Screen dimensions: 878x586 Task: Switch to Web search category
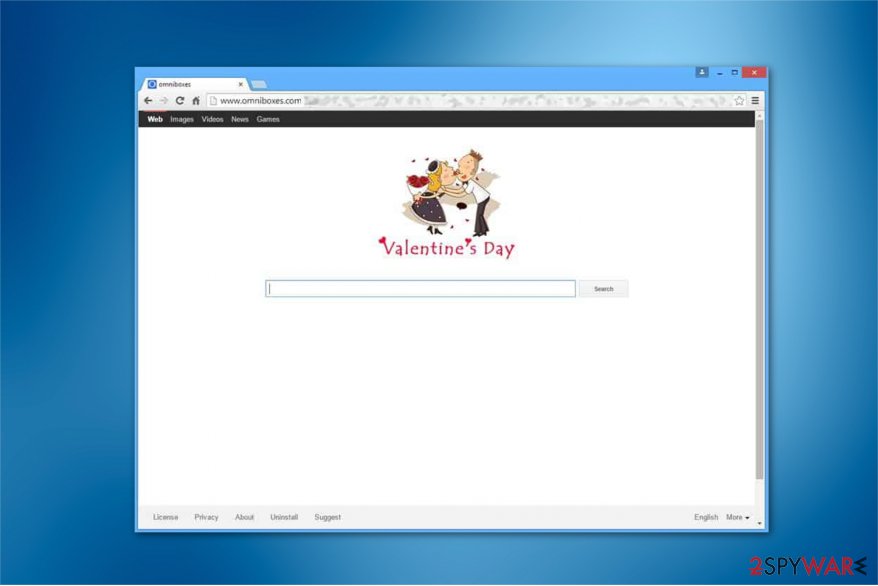[x=155, y=119]
